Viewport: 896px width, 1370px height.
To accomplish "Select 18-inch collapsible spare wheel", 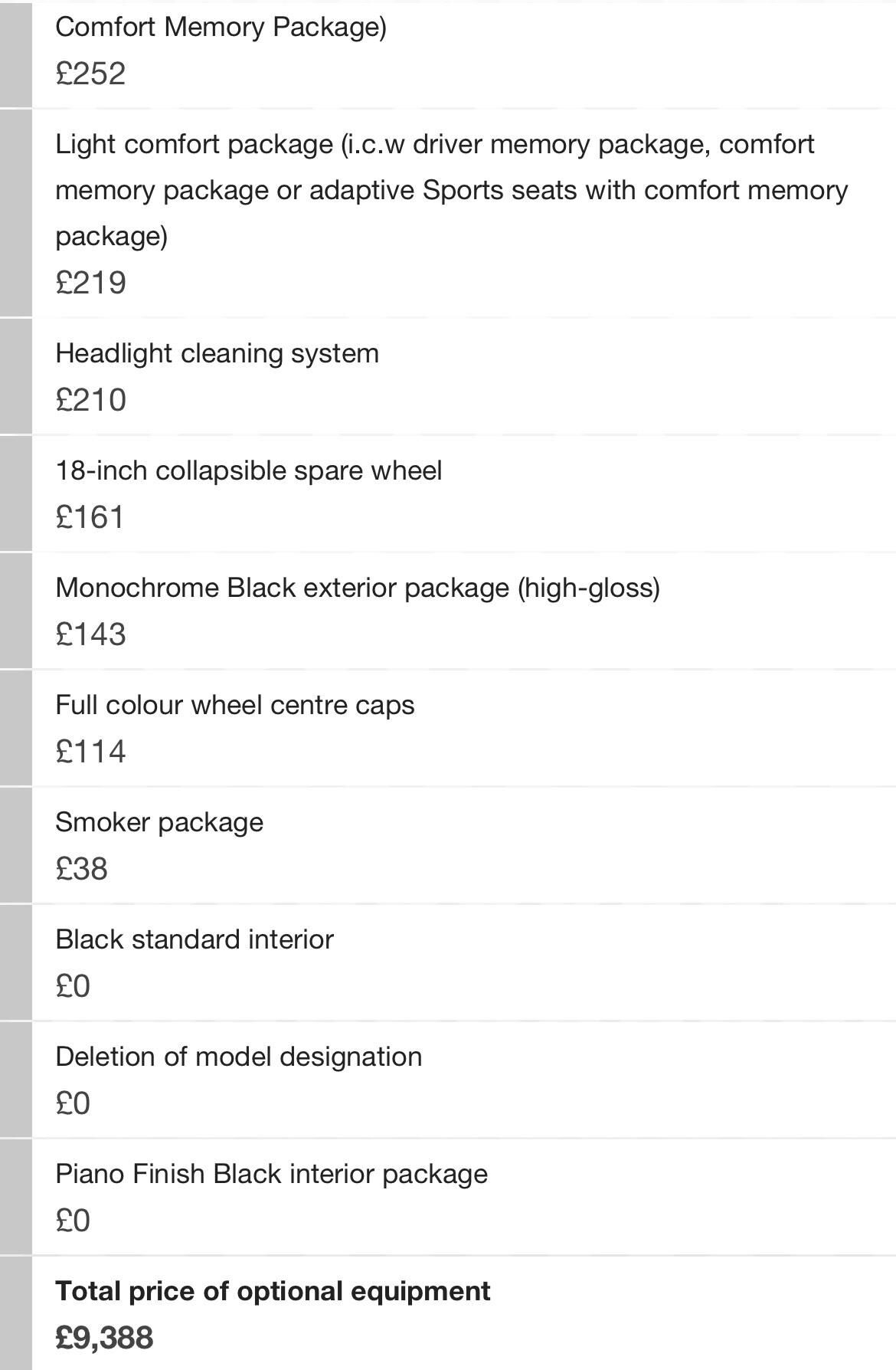I will coord(463,493).
